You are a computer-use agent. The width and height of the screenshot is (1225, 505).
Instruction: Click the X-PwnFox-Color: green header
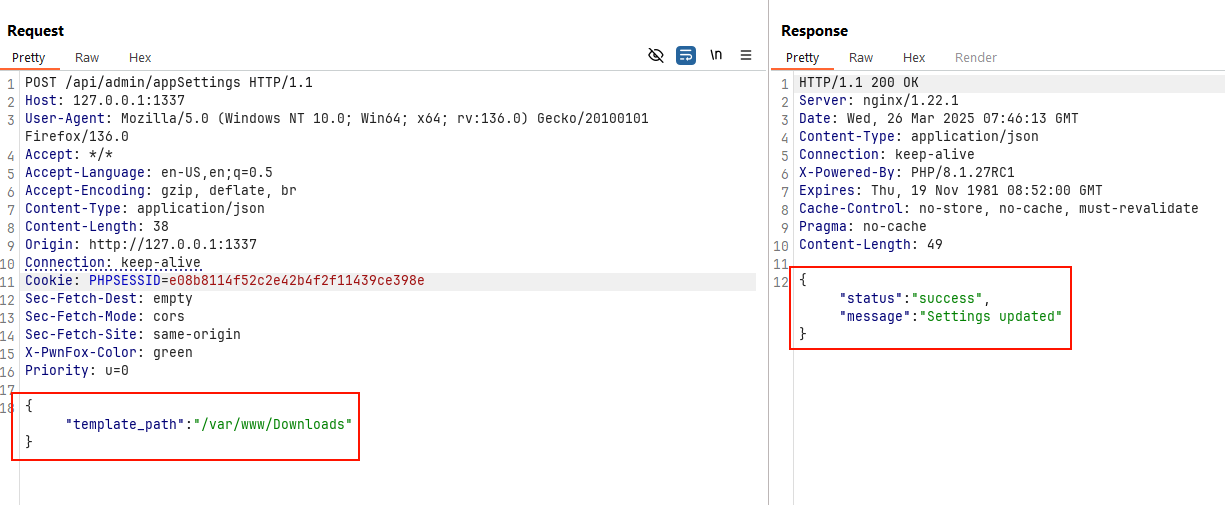pos(109,353)
